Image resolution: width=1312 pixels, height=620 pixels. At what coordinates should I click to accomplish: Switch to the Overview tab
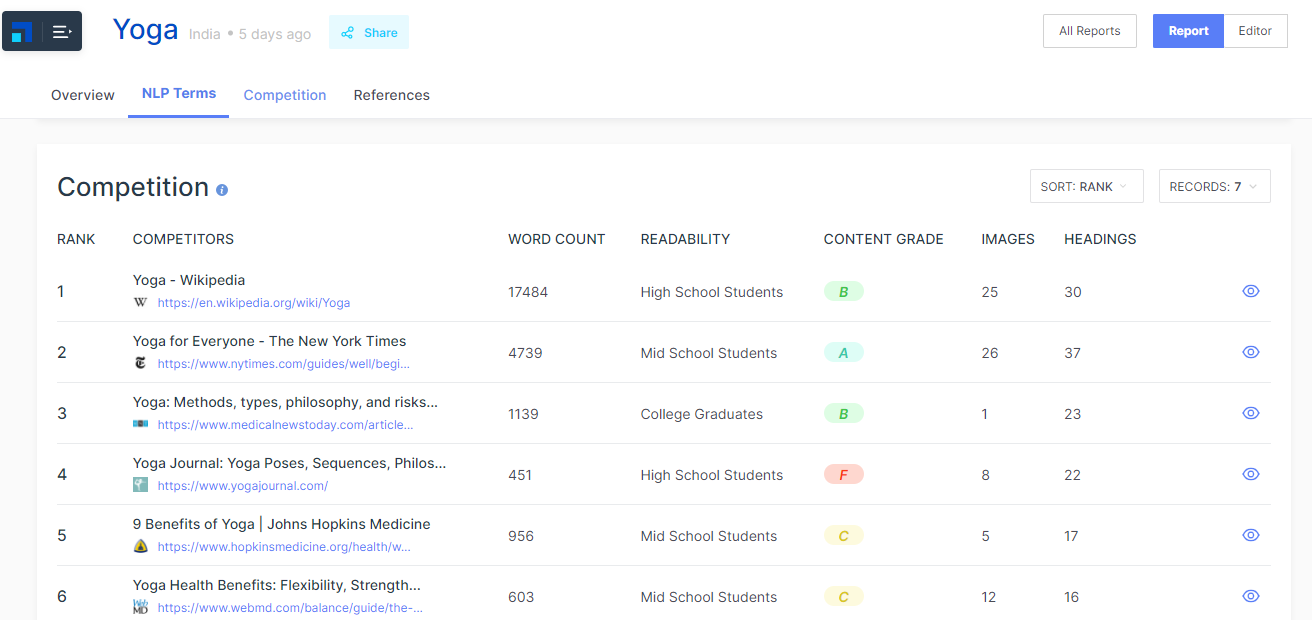pos(83,95)
